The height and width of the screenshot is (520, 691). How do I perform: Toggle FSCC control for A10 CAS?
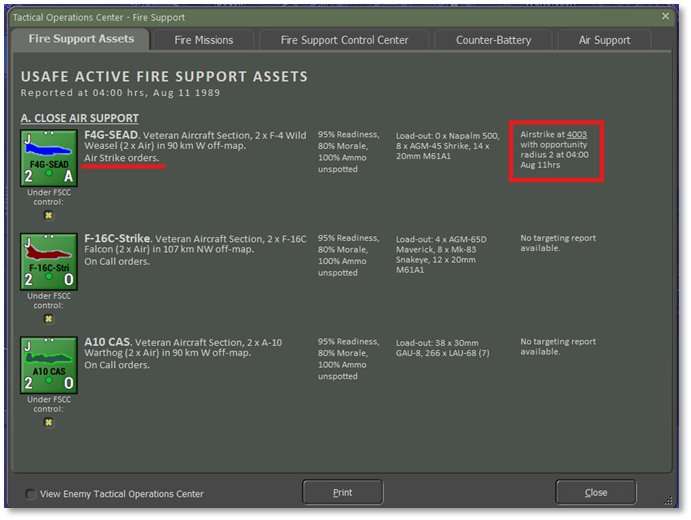pyautogui.click(x=48, y=422)
